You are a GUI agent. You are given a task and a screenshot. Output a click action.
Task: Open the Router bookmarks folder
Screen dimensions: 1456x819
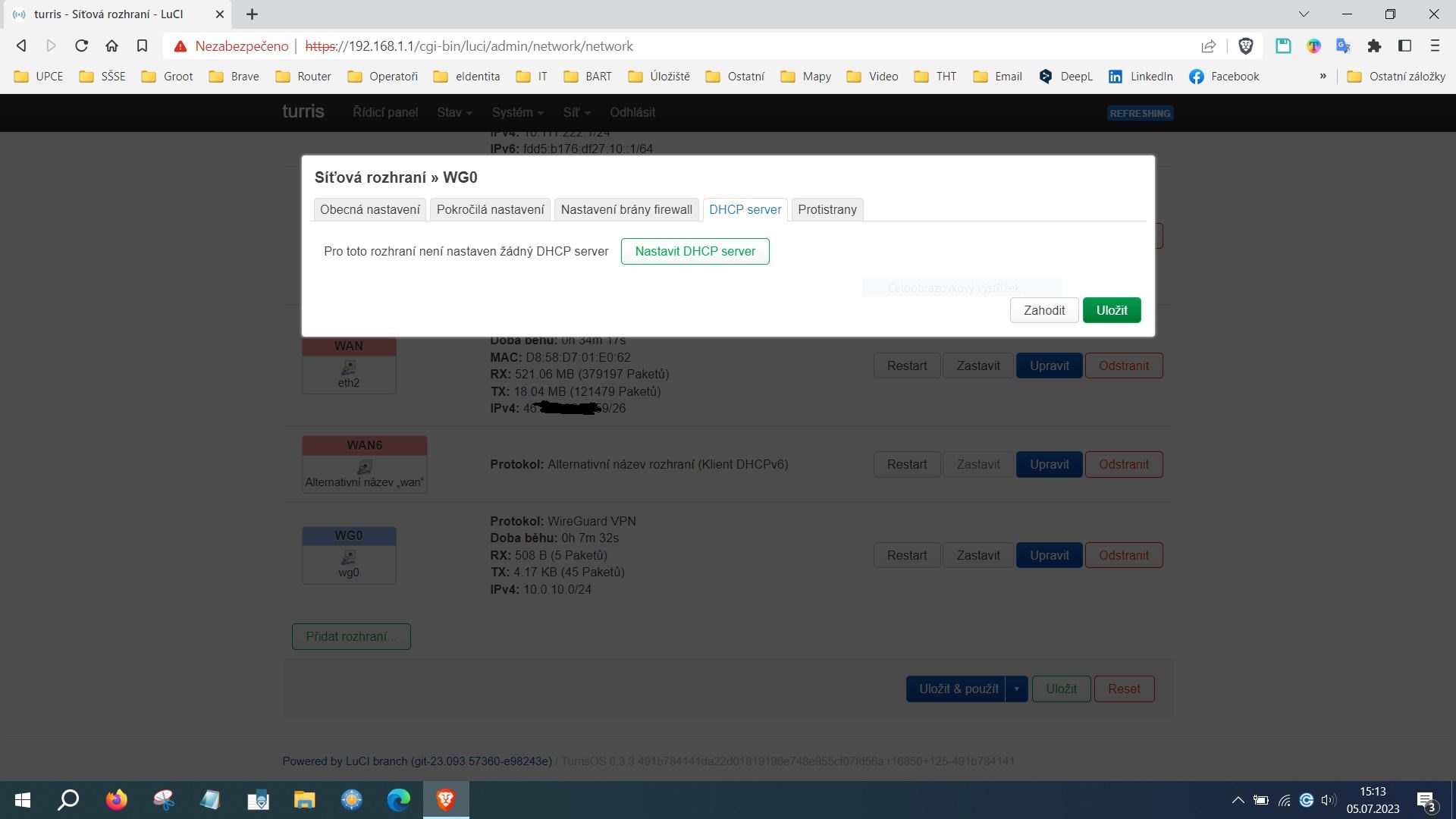[x=303, y=77]
